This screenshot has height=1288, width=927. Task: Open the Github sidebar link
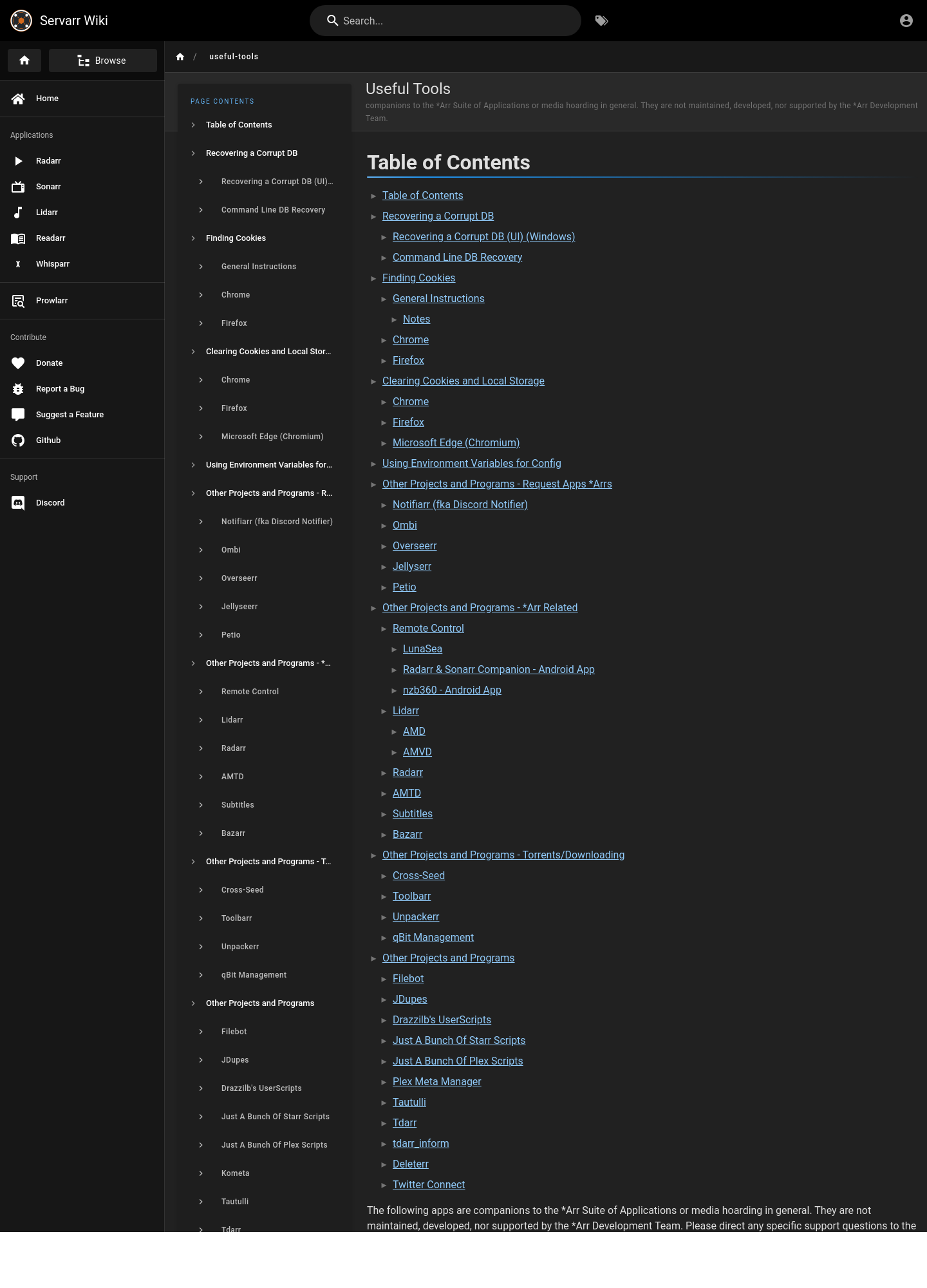(82, 440)
